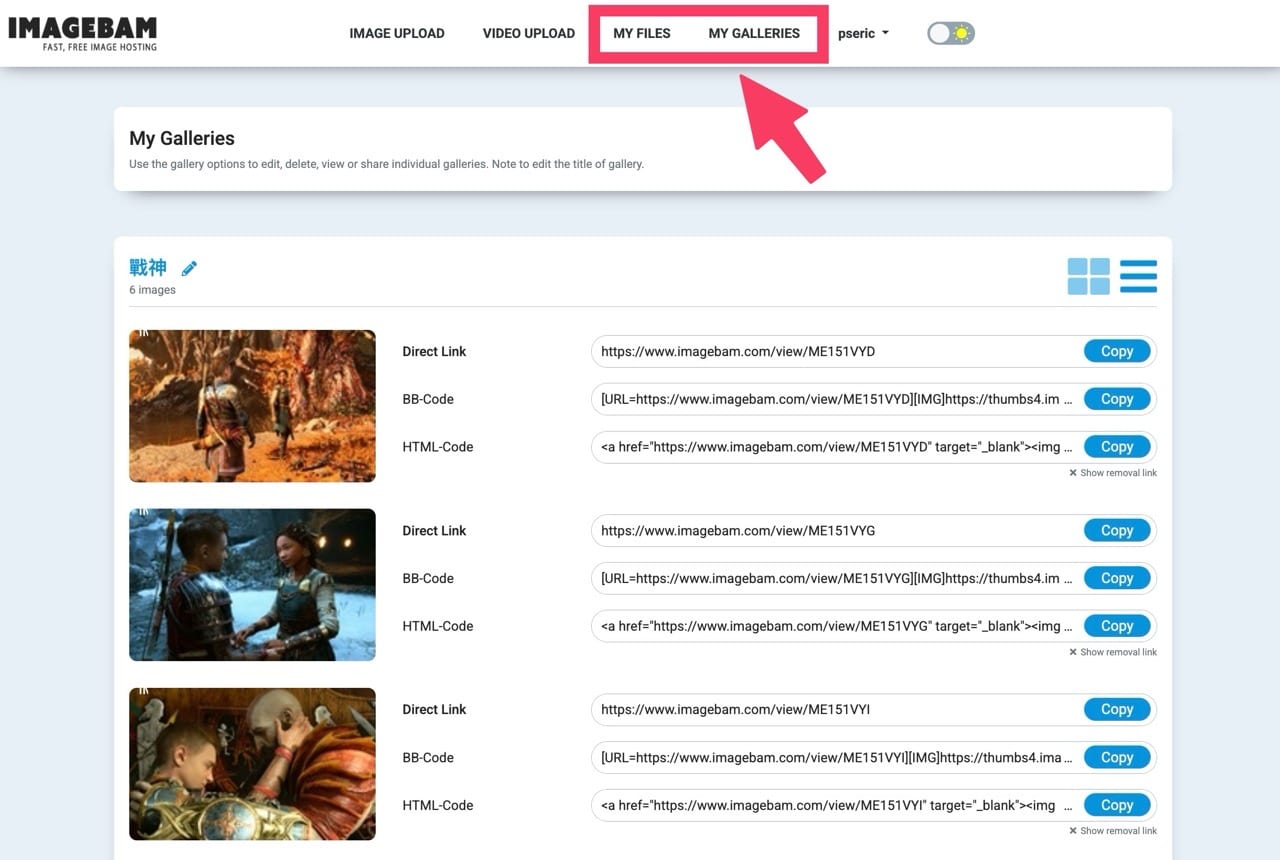The height and width of the screenshot is (860, 1280).
Task: Copy Direct Link for ME151VYI
Action: (1117, 709)
